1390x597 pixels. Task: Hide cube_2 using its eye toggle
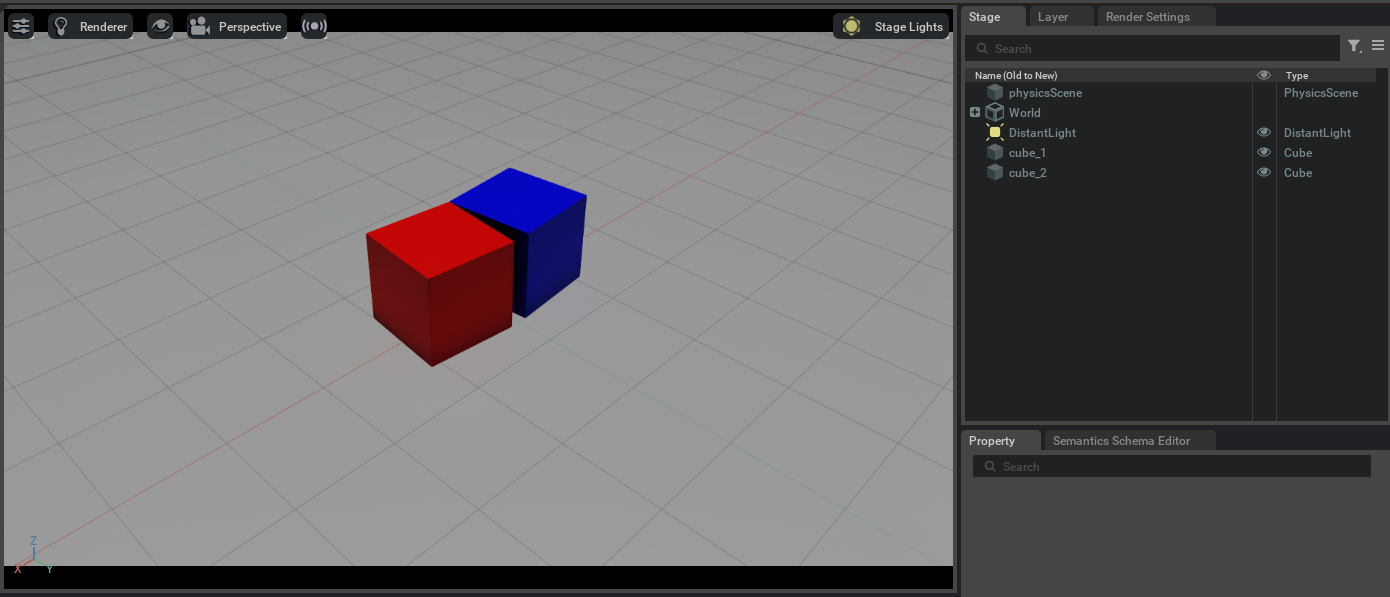1263,172
